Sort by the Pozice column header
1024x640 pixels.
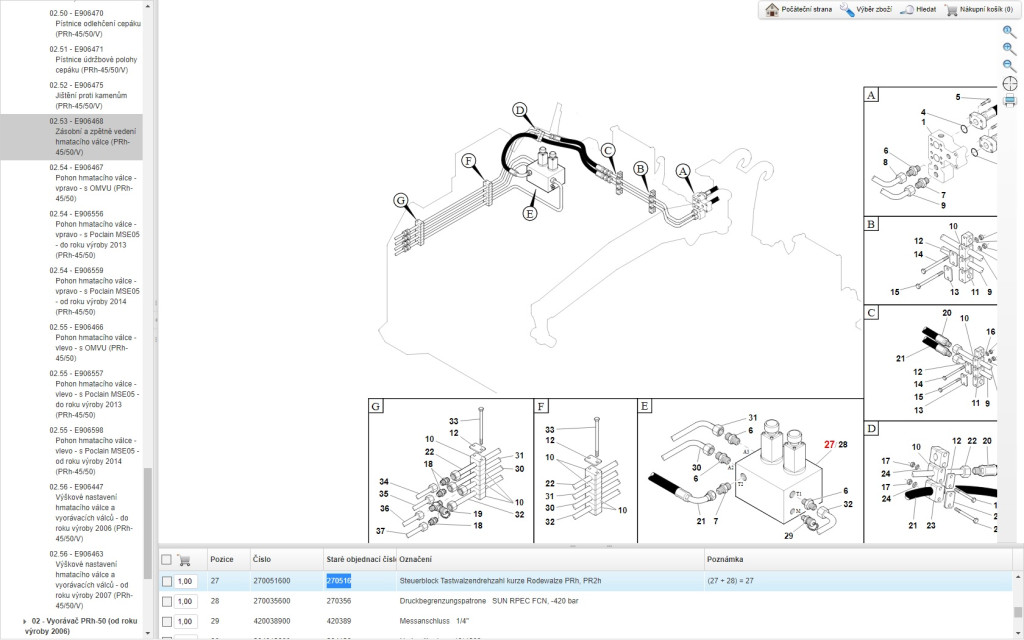click(221, 560)
